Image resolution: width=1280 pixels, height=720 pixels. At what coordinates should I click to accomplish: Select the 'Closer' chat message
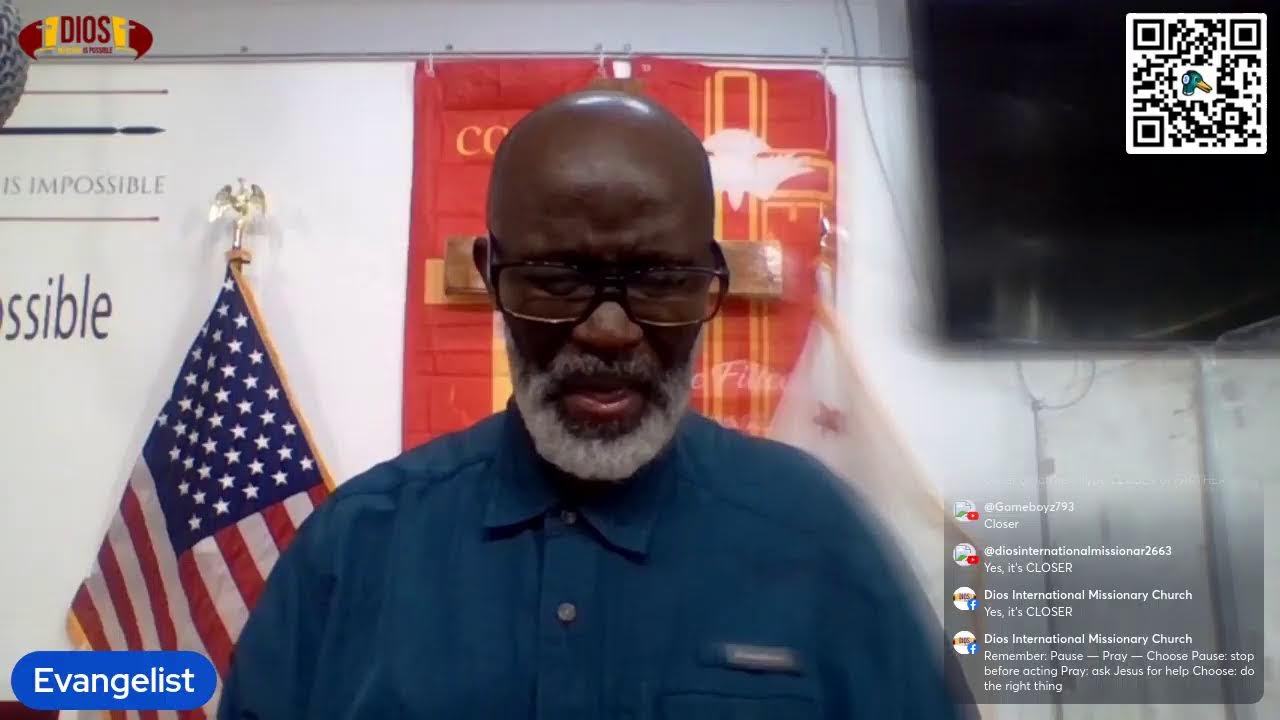1001,524
